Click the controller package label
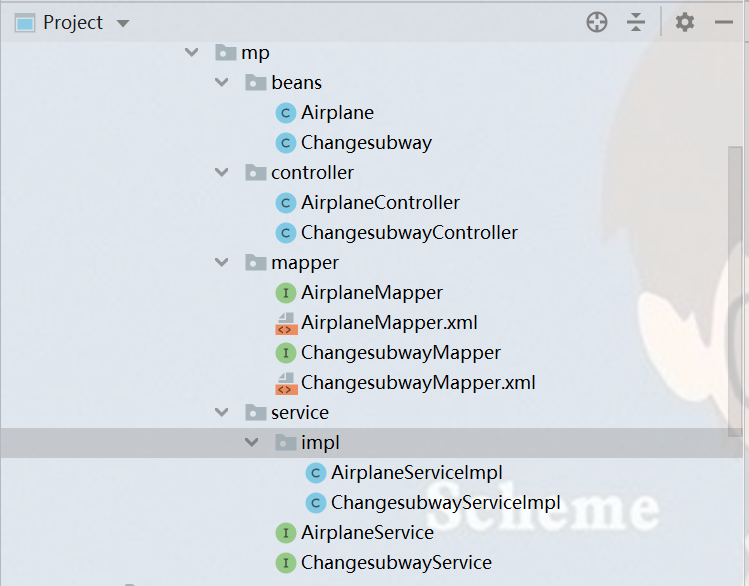This screenshot has width=749, height=586. pyautogui.click(x=312, y=172)
